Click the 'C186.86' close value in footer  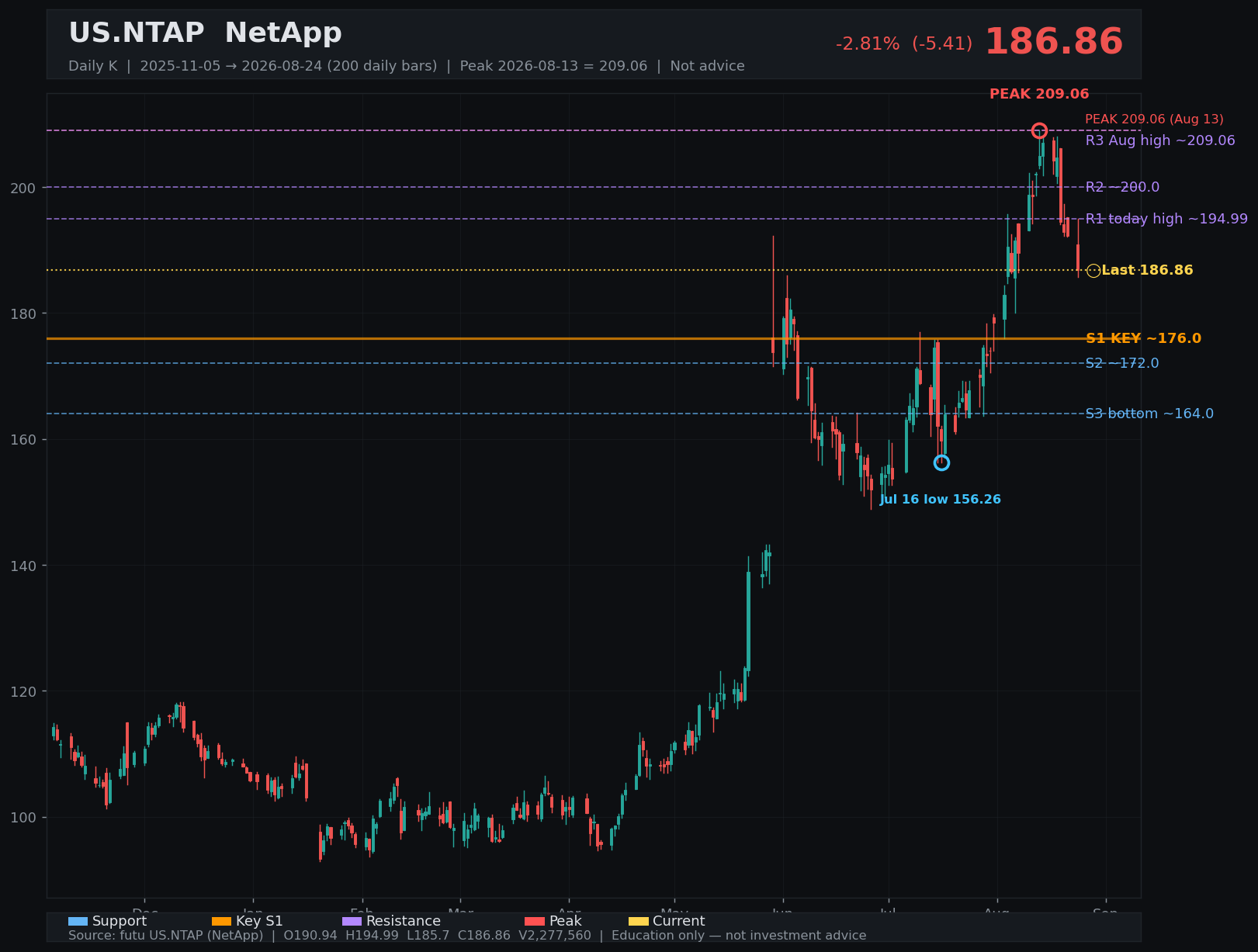[x=484, y=936]
